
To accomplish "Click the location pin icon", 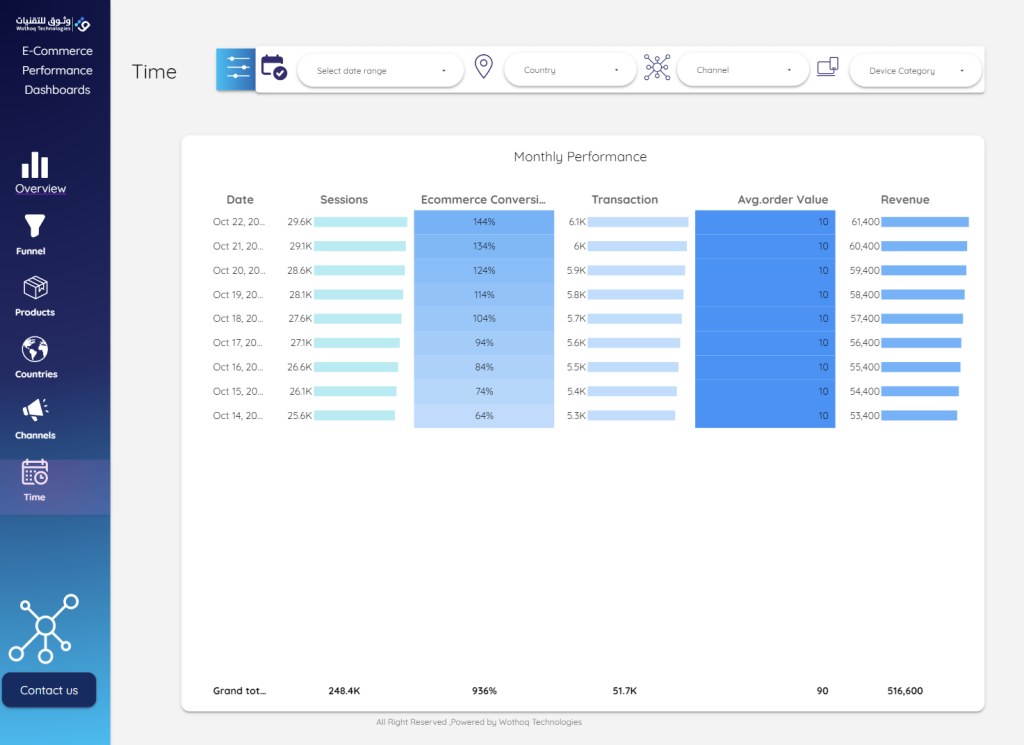I will [x=484, y=68].
